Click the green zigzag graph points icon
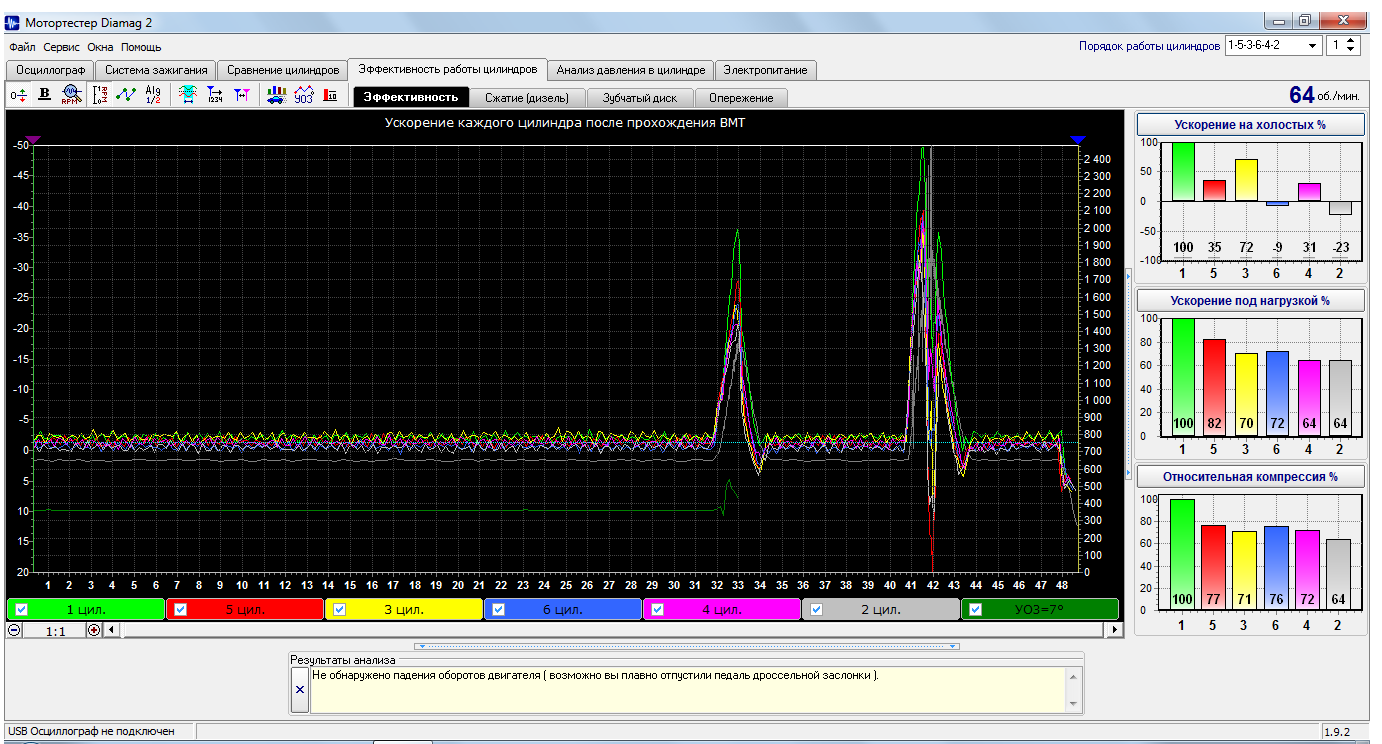This screenshot has width=1382, height=744. coord(126,95)
